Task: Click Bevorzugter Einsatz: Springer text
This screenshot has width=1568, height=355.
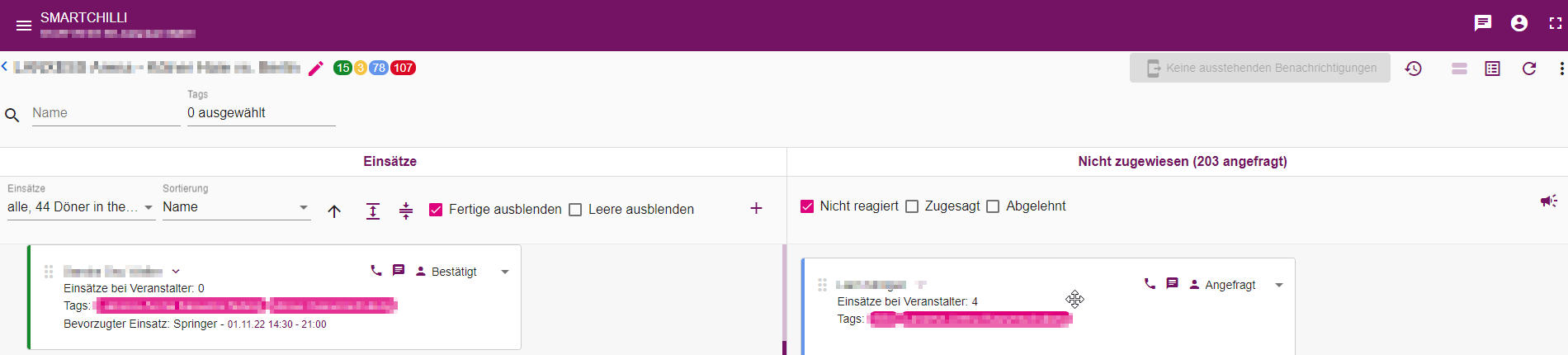Action: [140, 324]
